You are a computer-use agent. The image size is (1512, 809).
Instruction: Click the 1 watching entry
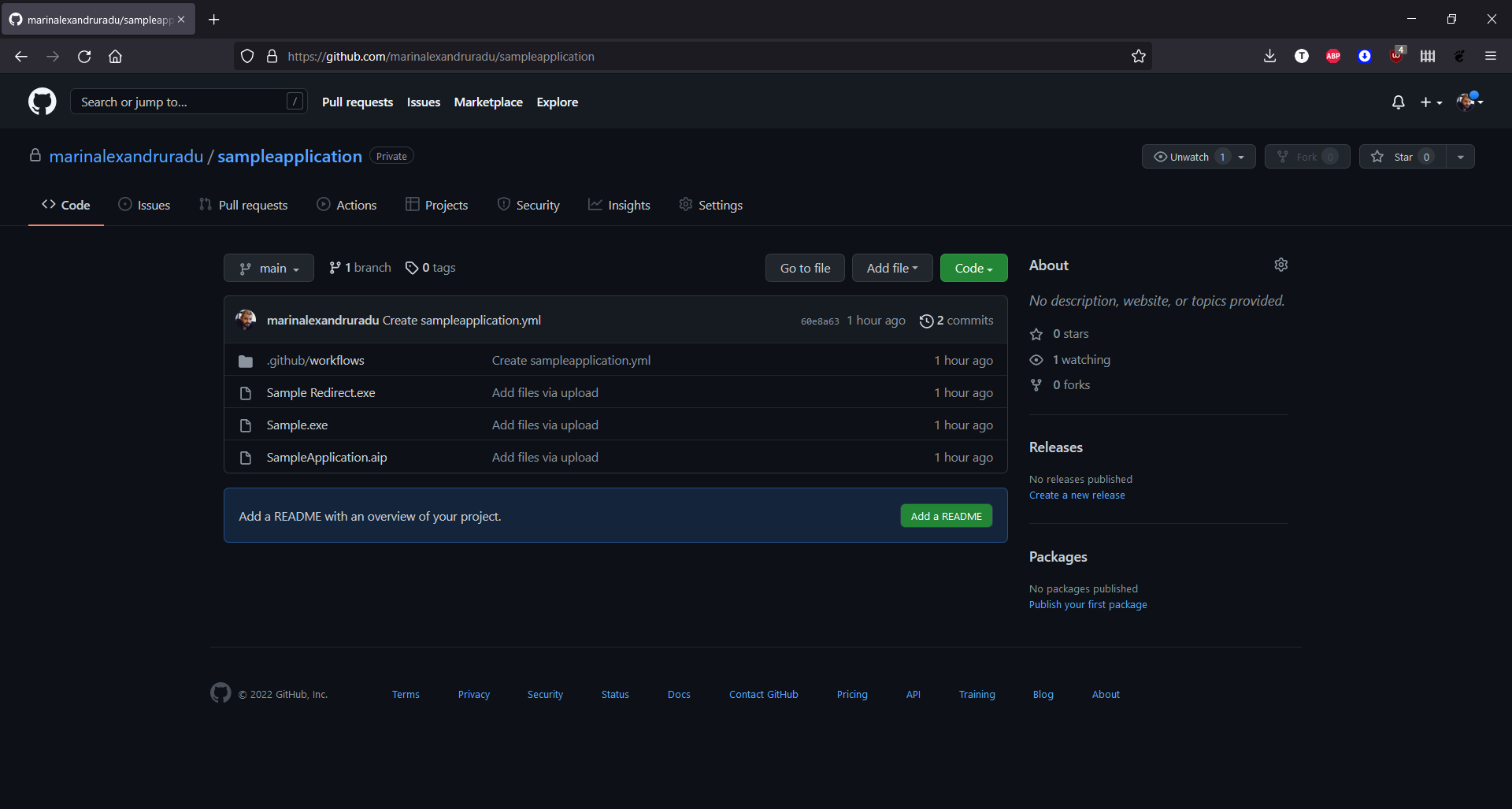click(1071, 360)
